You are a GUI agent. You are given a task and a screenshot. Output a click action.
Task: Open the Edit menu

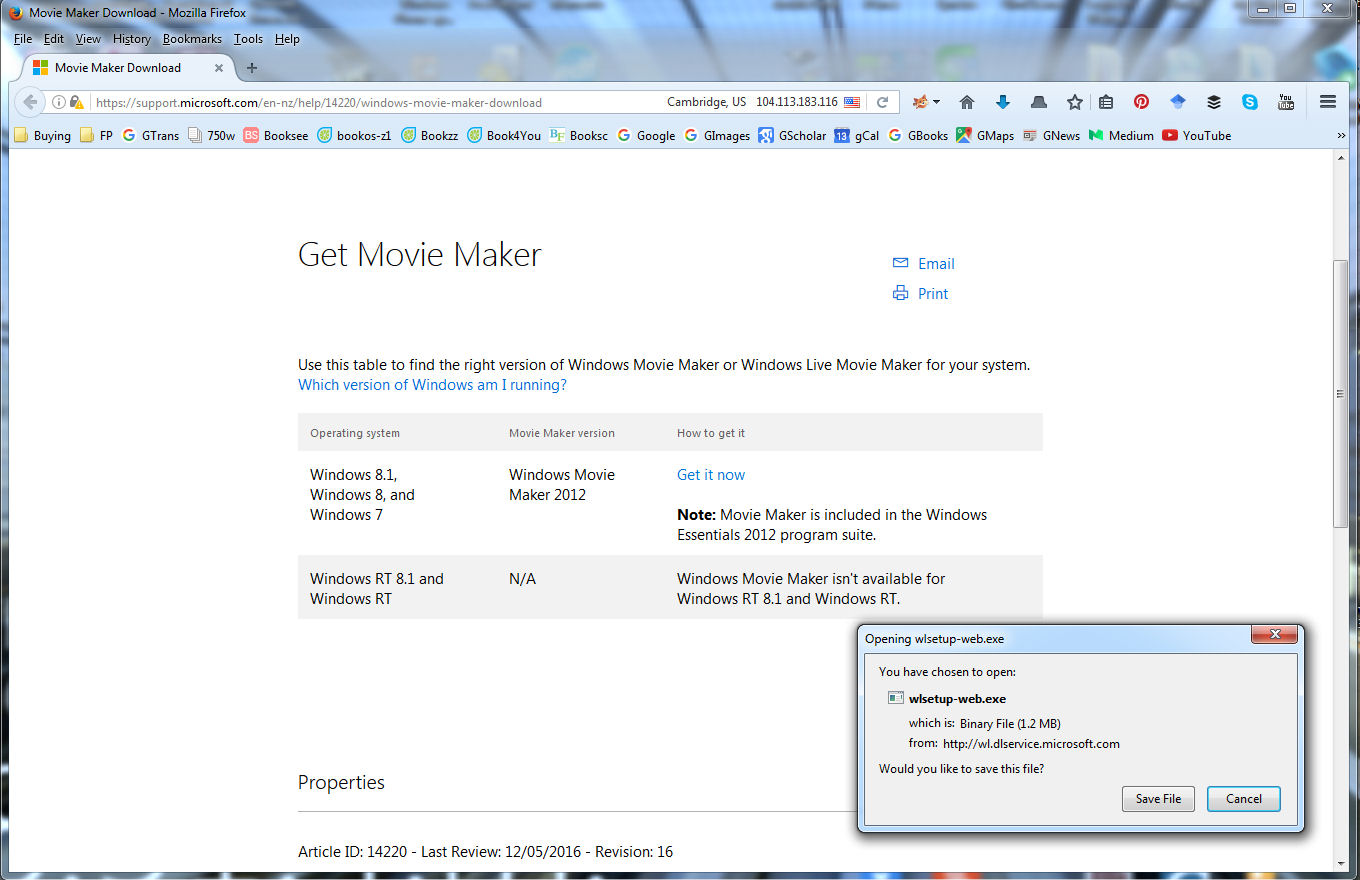click(54, 39)
